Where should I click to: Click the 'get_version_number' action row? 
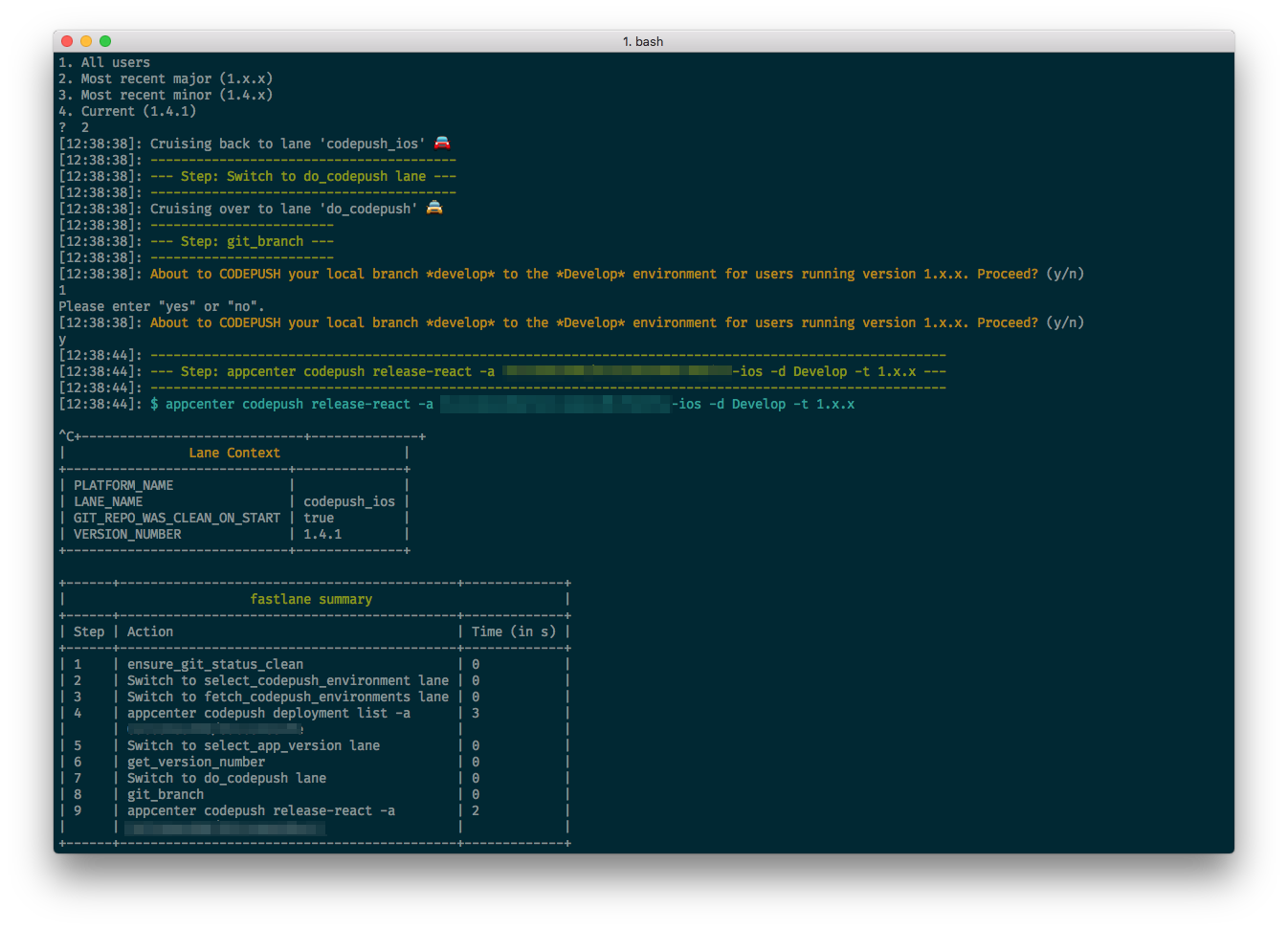pyautogui.click(x=196, y=762)
